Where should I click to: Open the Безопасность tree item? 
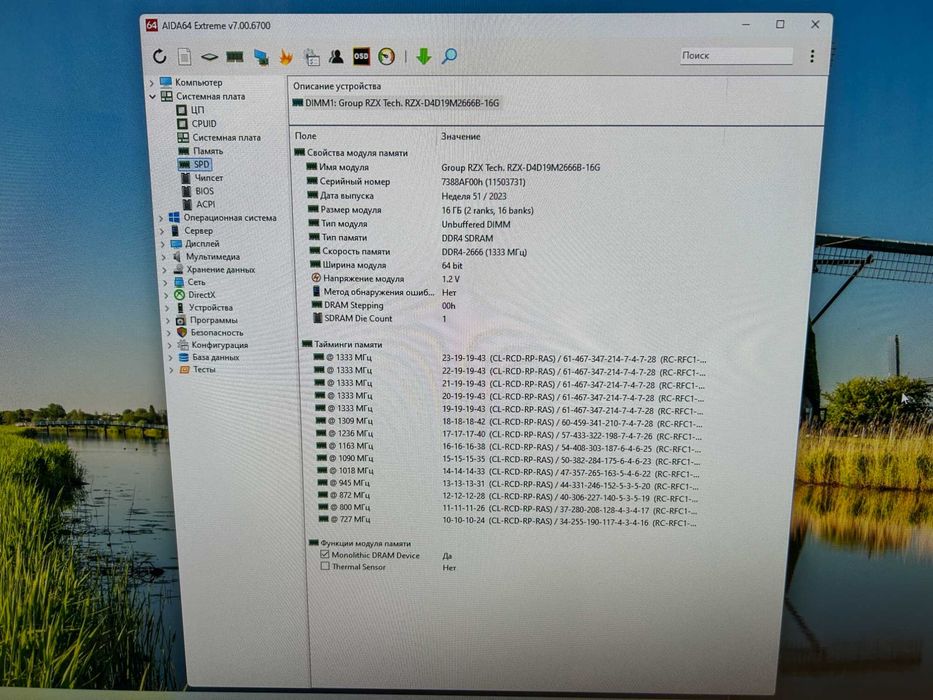211,333
